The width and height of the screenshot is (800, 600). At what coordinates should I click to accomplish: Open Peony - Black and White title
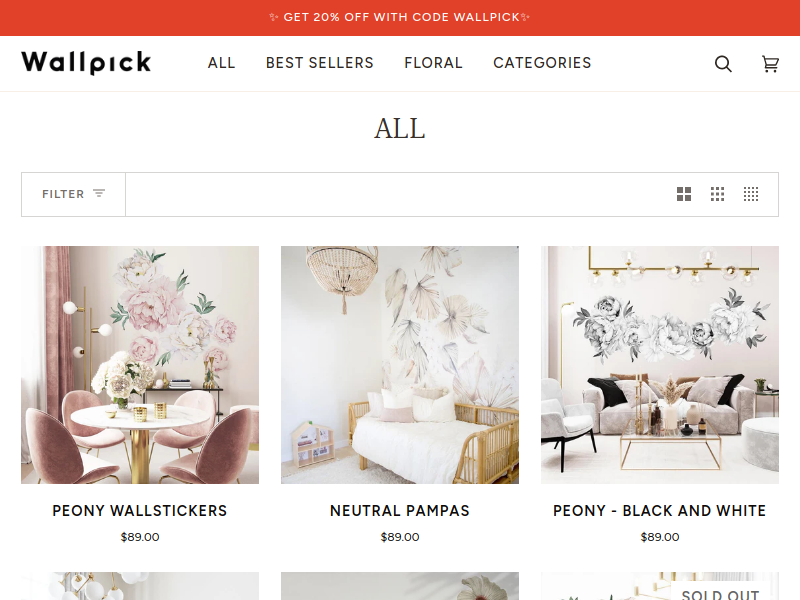660,511
